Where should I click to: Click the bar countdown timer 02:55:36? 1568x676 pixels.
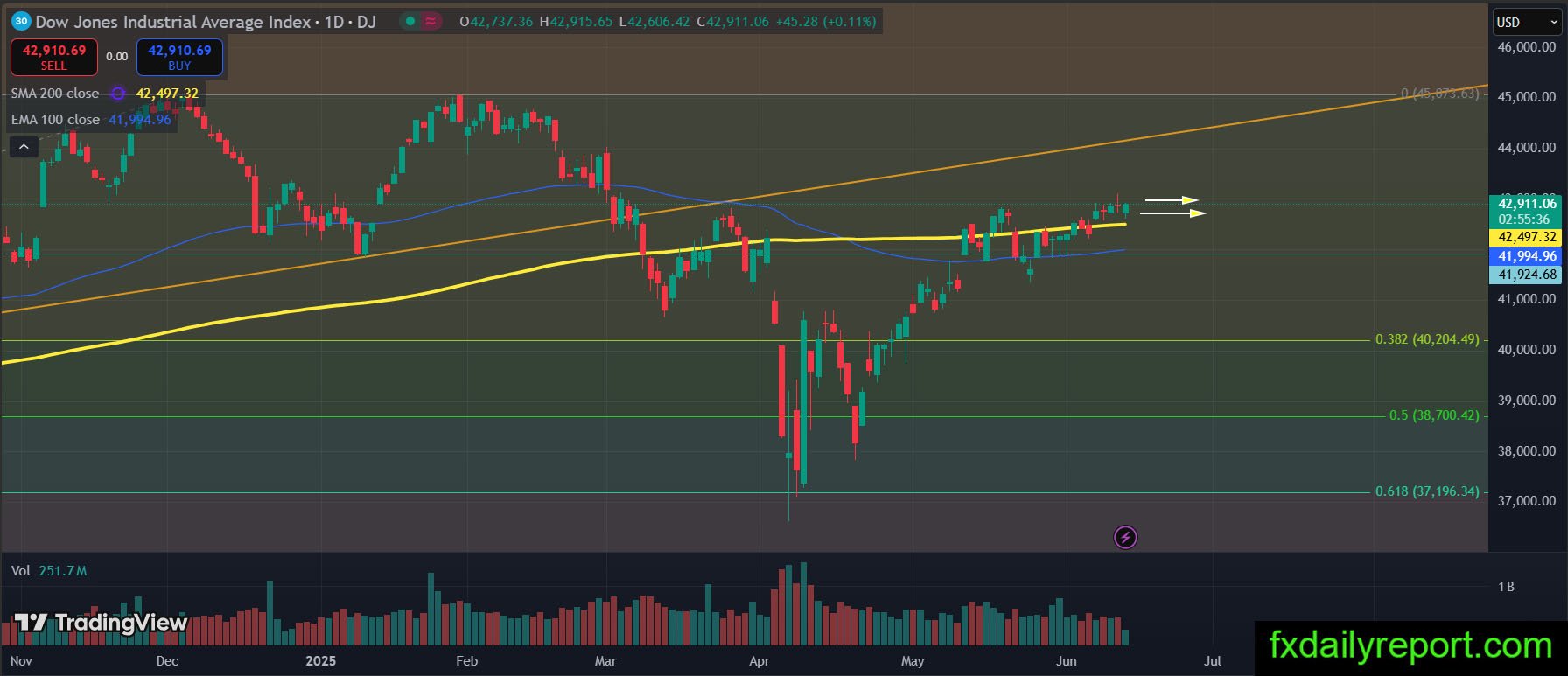tap(1524, 220)
